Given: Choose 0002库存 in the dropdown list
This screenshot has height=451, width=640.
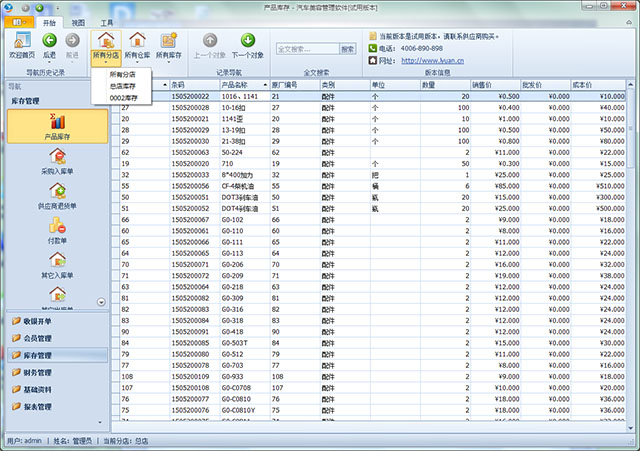Looking at the screenshot, I should coord(122,98).
